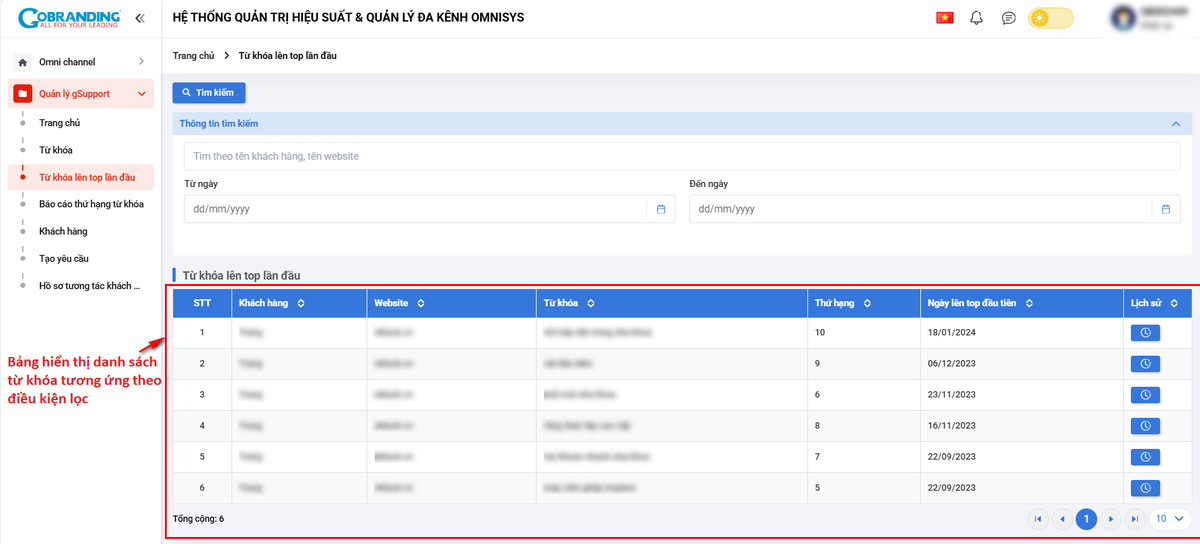Focus the customer or website search field
Viewport: 1200px width, 544px height.
[680, 157]
